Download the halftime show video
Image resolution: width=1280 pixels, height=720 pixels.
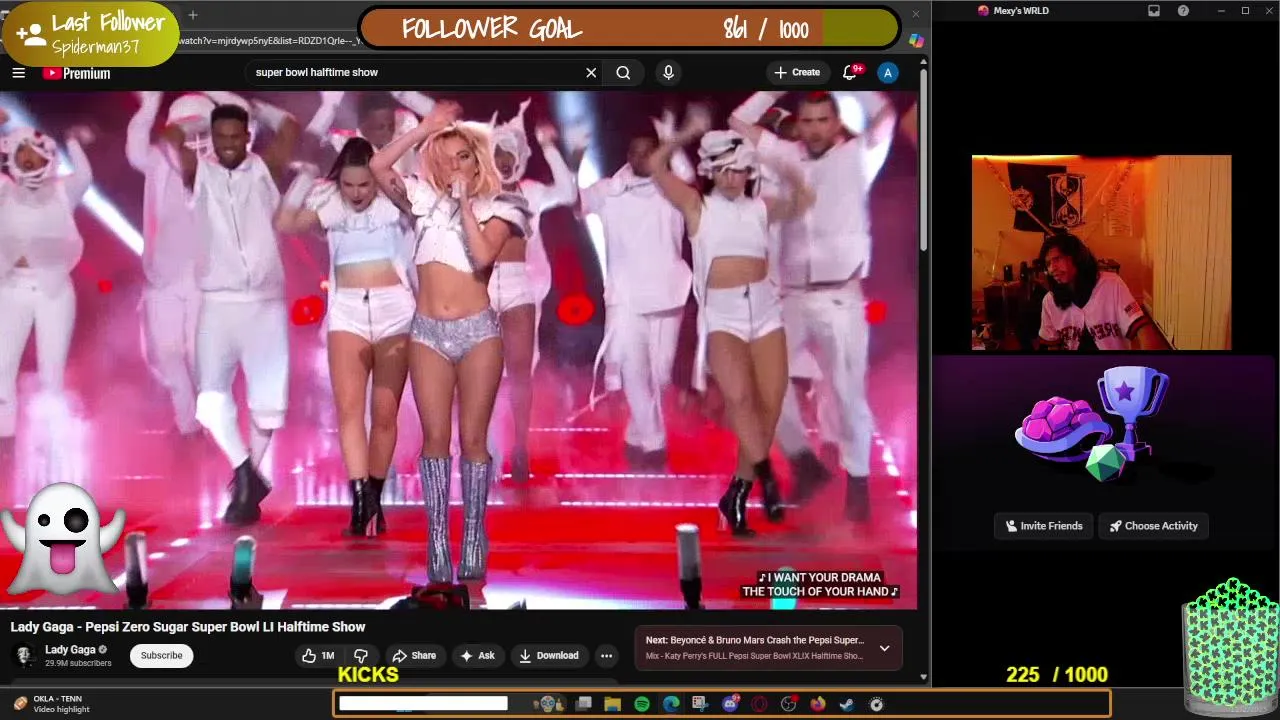click(x=548, y=656)
